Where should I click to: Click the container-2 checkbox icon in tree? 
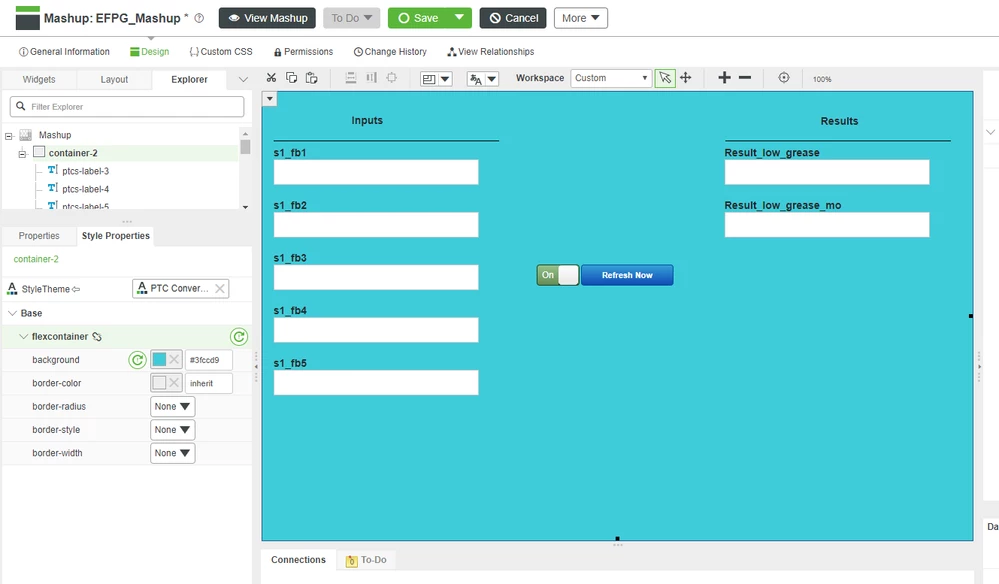tap(39, 152)
